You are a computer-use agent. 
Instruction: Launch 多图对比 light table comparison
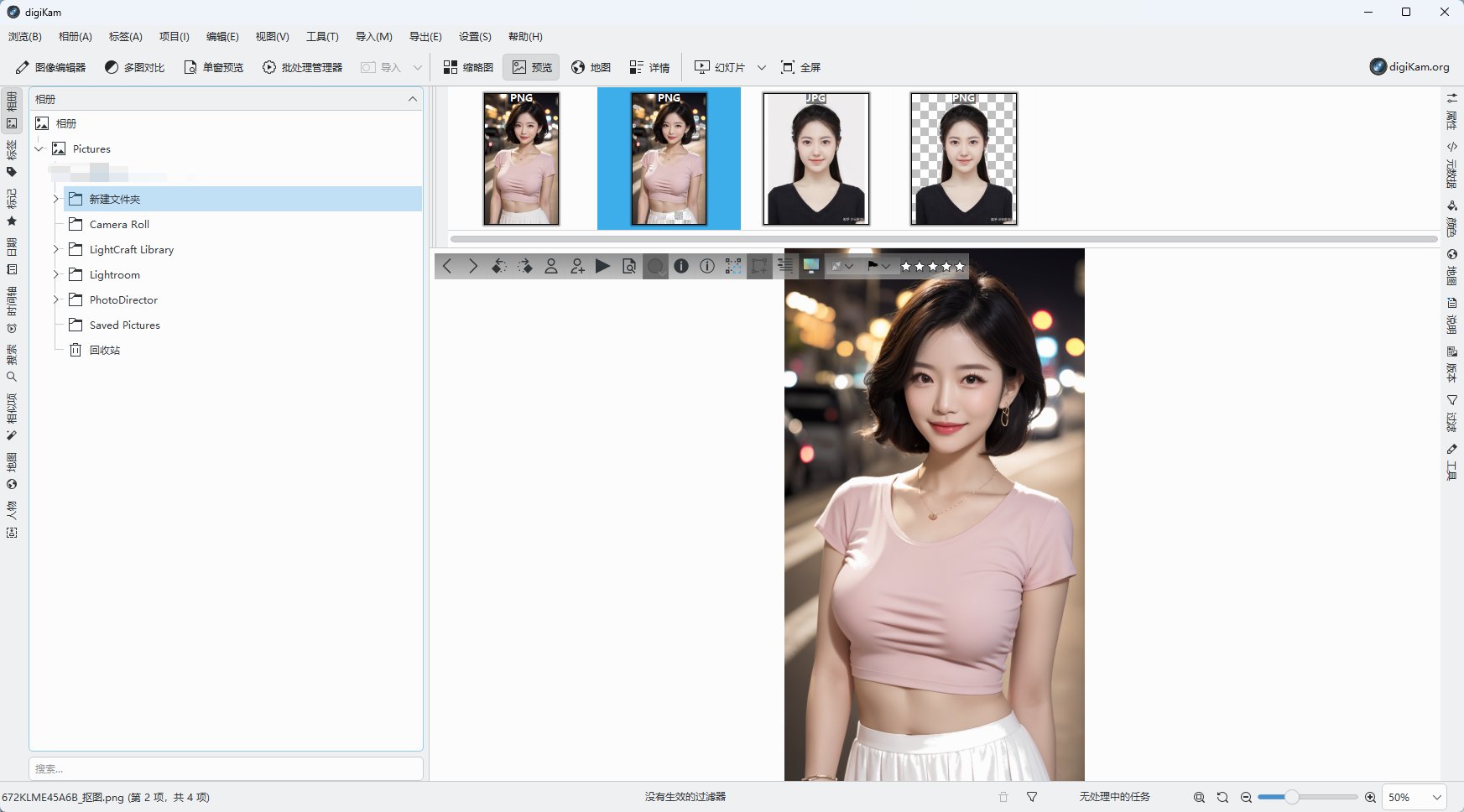click(134, 67)
